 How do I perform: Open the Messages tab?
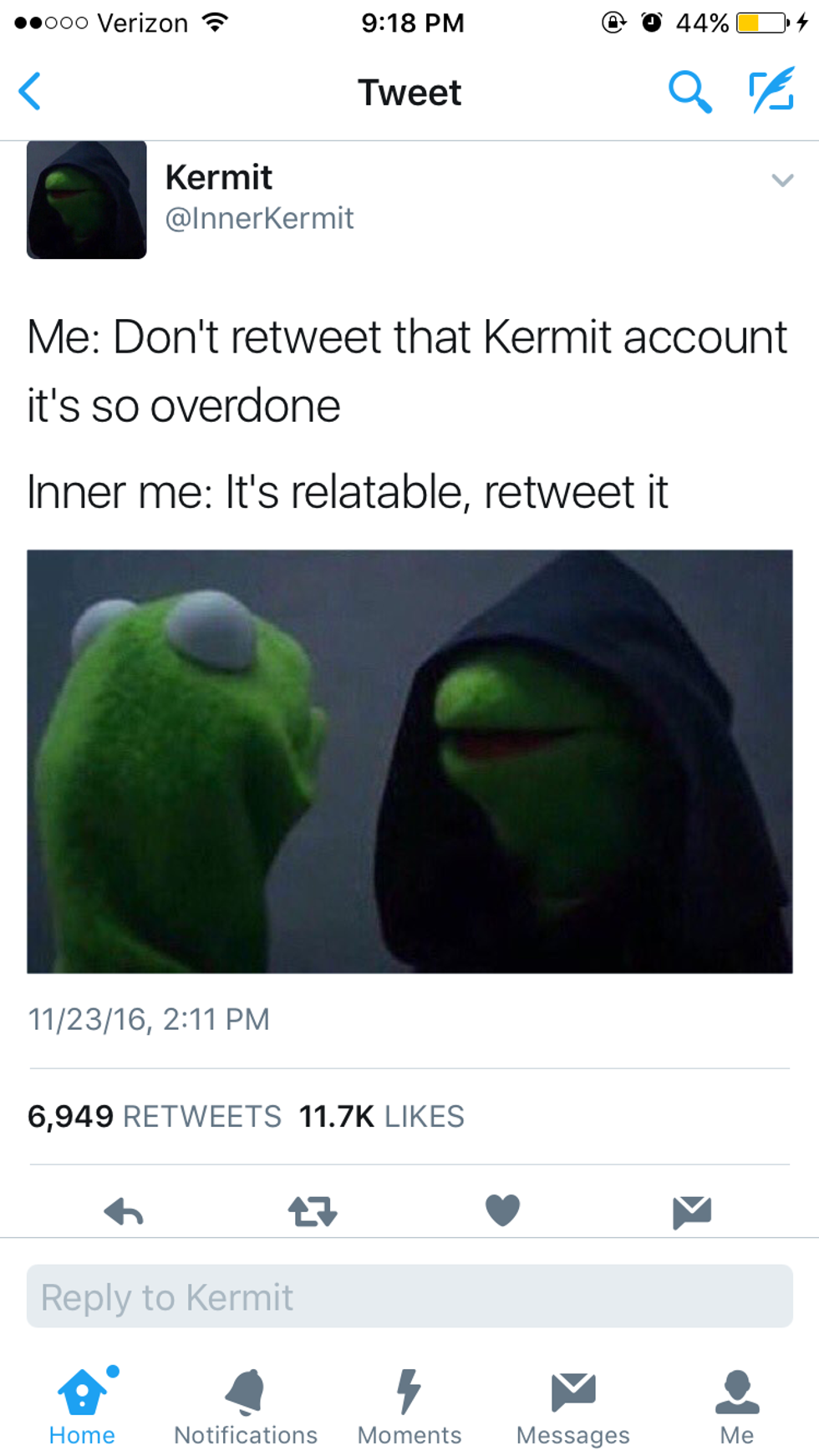coord(573,1408)
